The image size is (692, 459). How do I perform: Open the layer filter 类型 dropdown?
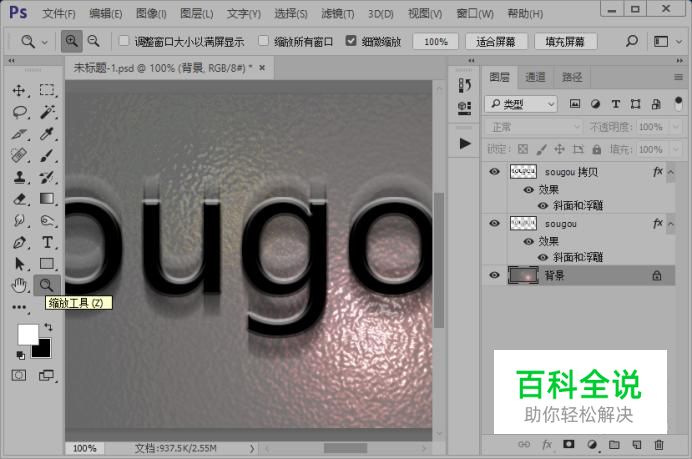click(x=521, y=104)
